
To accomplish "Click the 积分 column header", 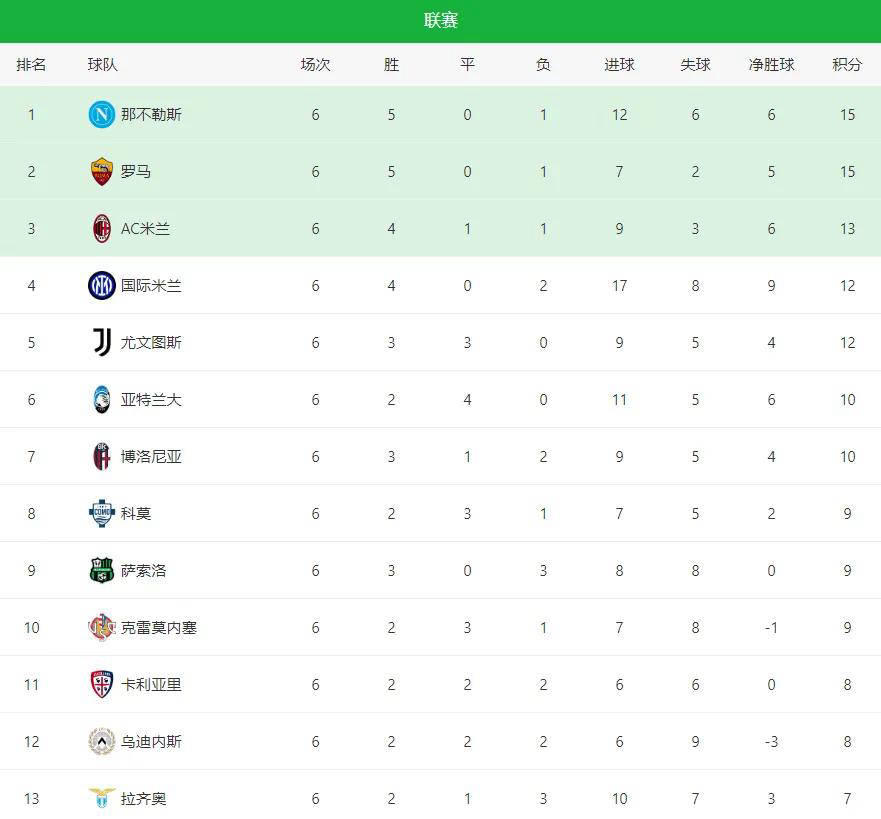I will [x=847, y=65].
